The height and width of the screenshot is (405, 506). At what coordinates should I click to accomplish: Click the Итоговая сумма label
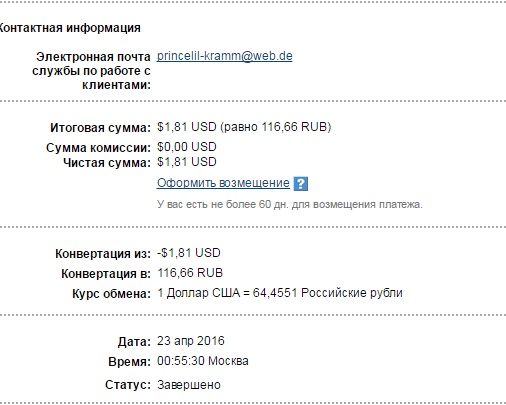click(x=100, y=128)
